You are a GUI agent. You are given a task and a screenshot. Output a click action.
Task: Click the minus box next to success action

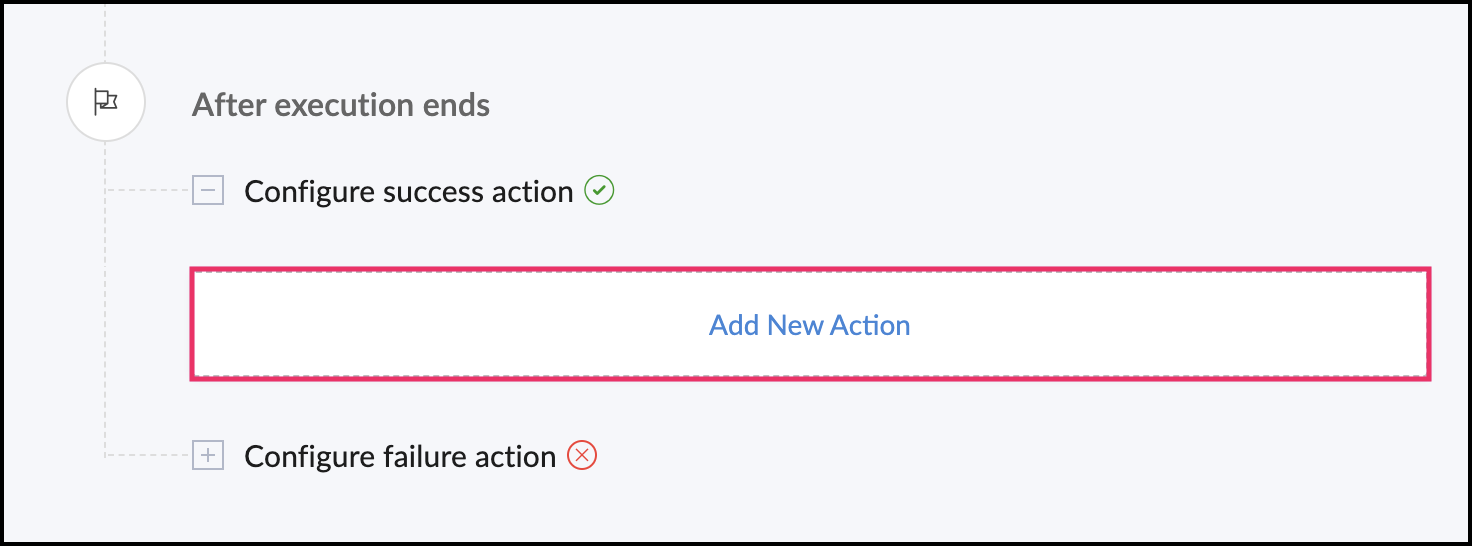[208, 190]
